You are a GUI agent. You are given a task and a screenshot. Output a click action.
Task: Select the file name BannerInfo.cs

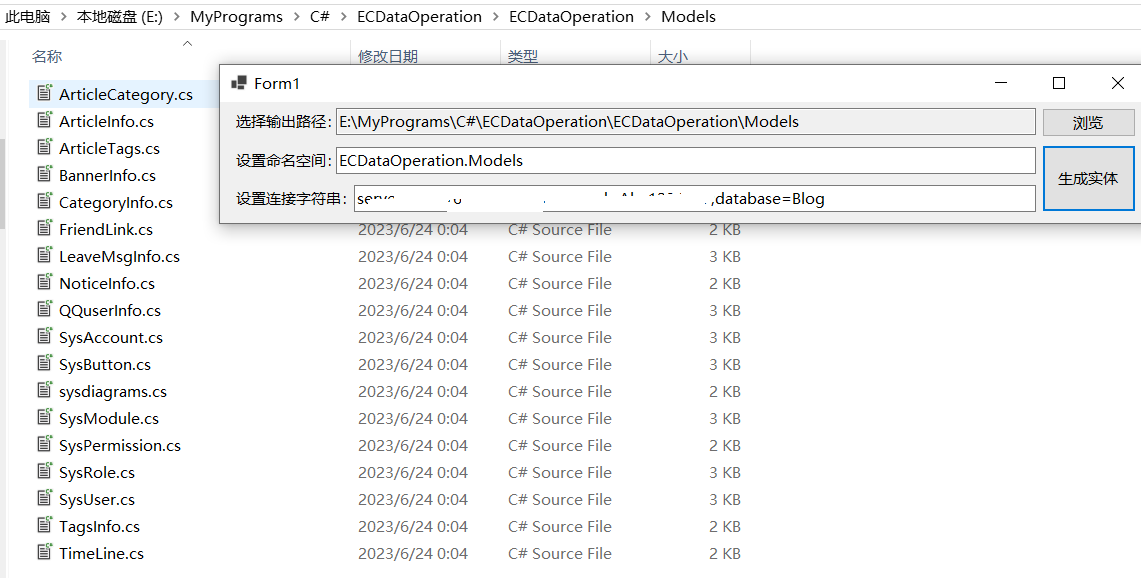click(107, 175)
